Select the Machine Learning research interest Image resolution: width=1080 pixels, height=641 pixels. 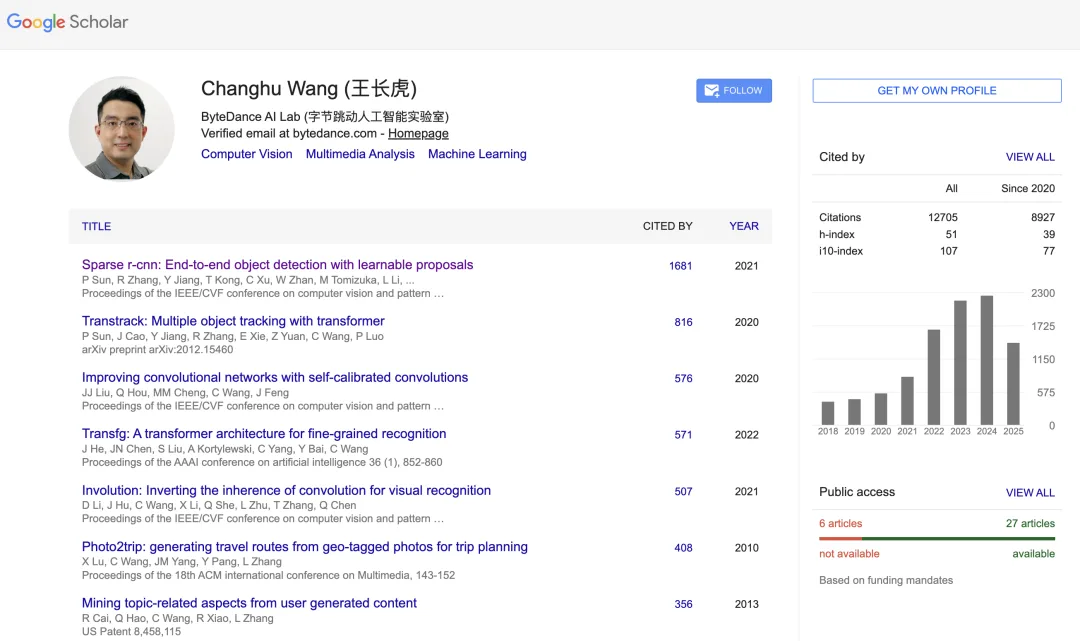(x=477, y=154)
